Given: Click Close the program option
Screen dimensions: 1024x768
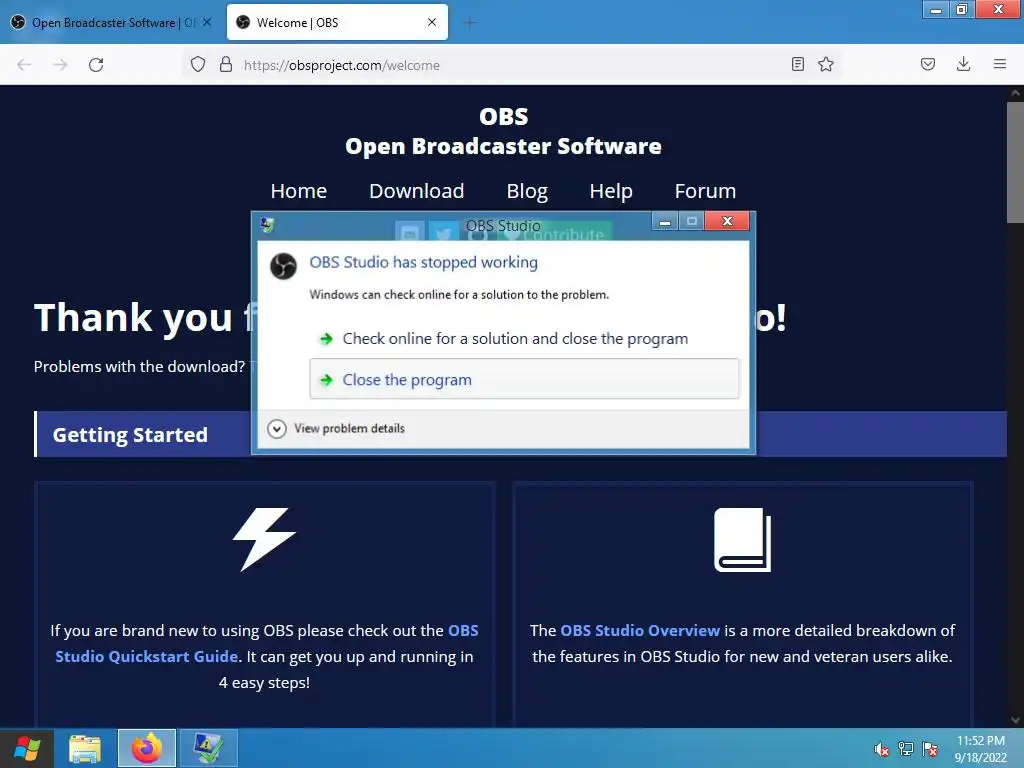Looking at the screenshot, I should (x=524, y=379).
